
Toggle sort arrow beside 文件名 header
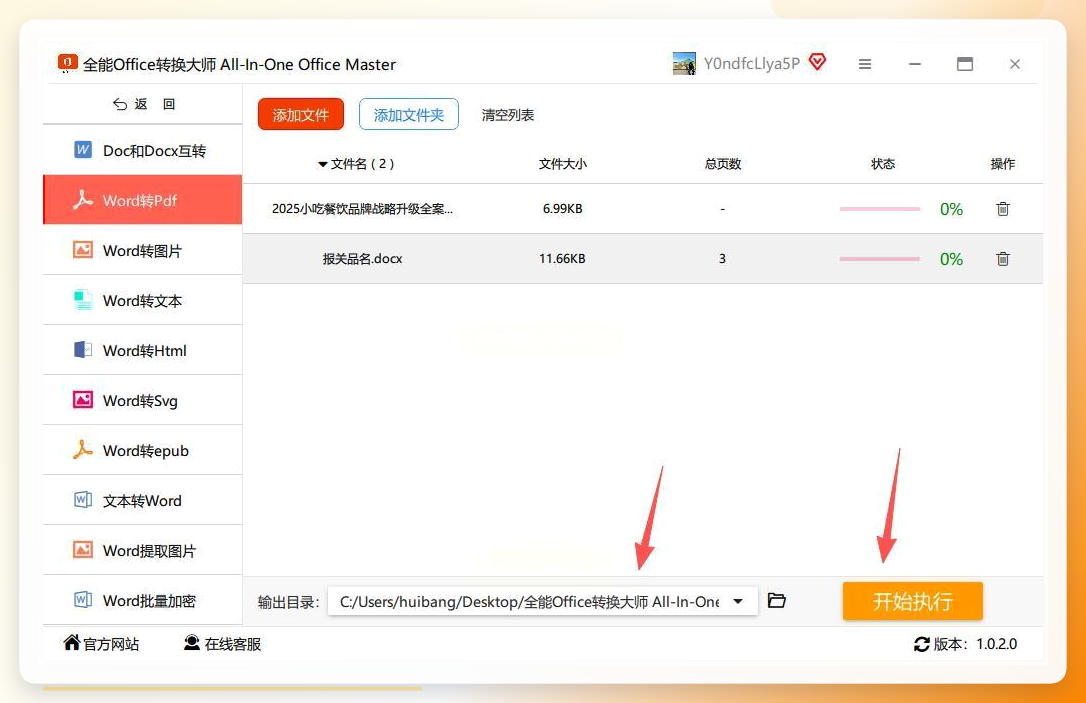point(323,164)
